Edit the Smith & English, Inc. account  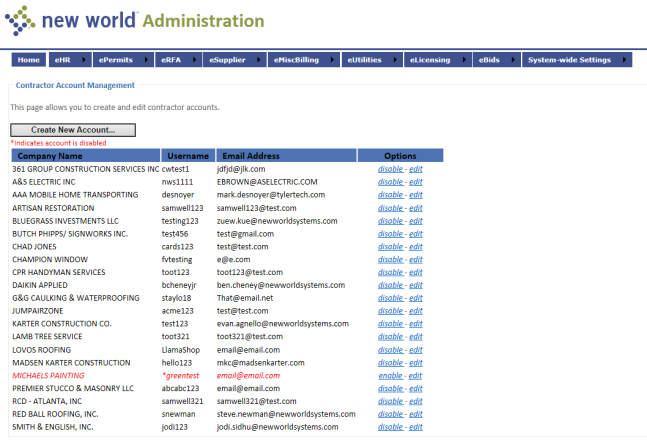(x=416, y=426)
